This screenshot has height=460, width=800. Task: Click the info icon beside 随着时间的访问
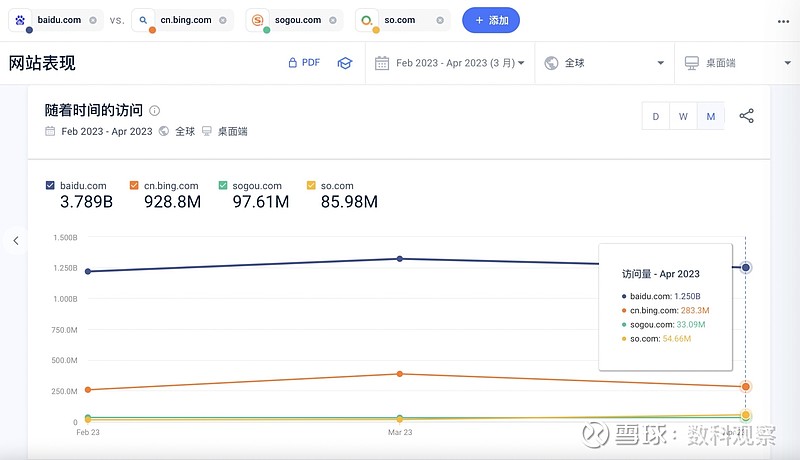coord(154,111)
